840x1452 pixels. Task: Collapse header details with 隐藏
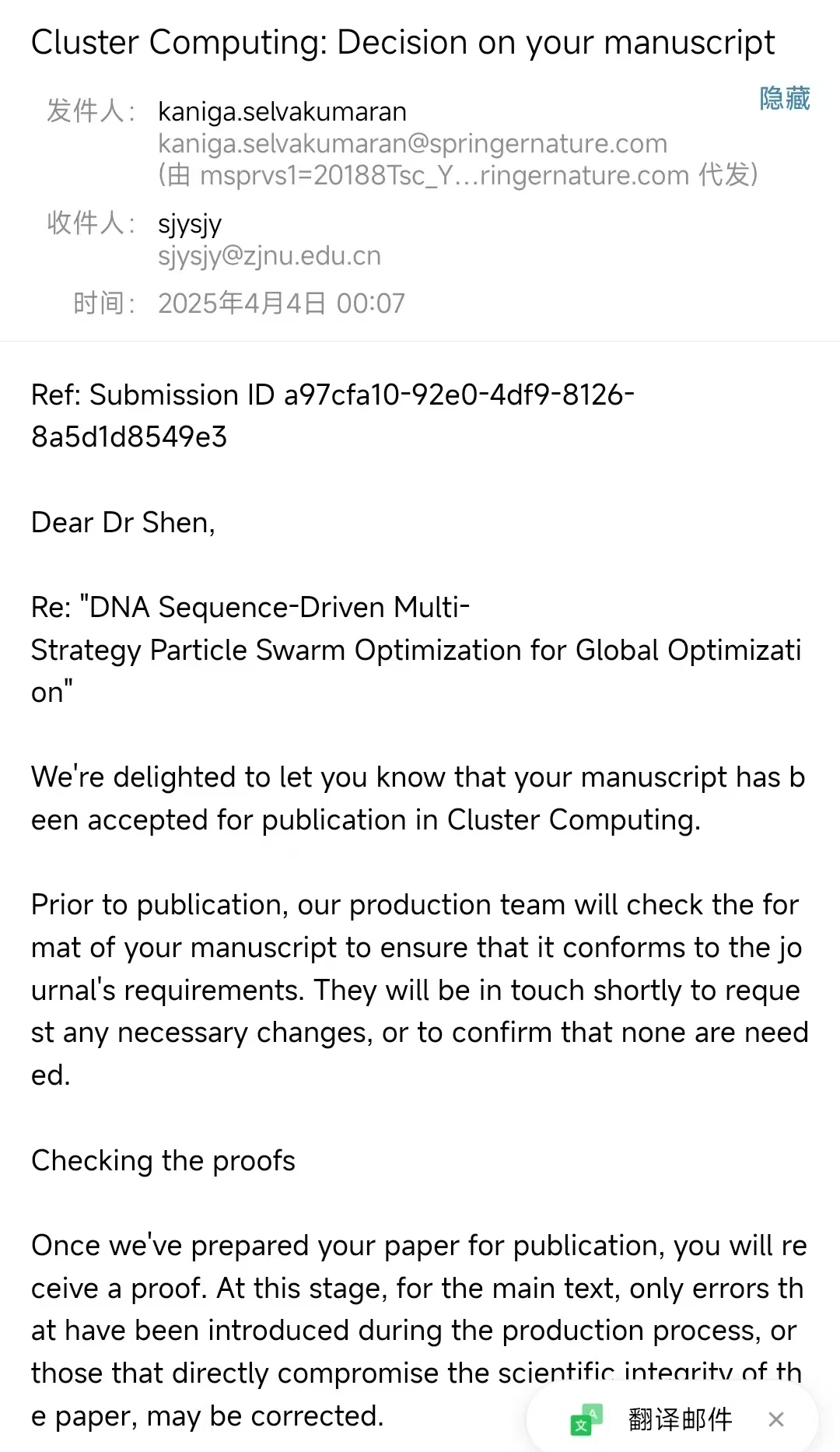(784, 99)
